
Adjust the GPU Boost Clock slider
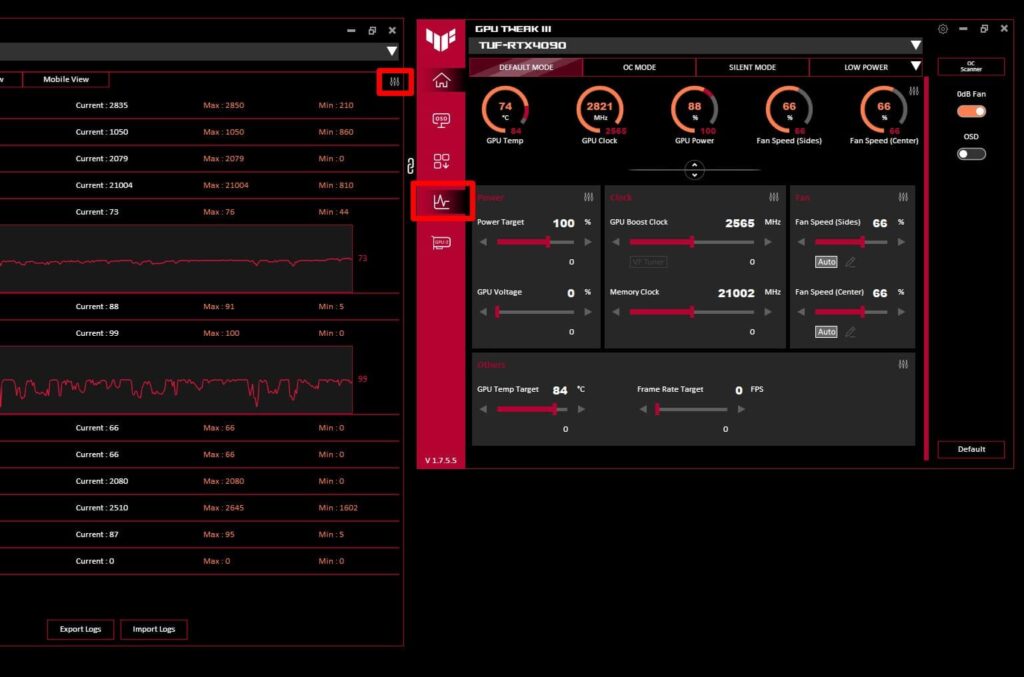[692, 242]
